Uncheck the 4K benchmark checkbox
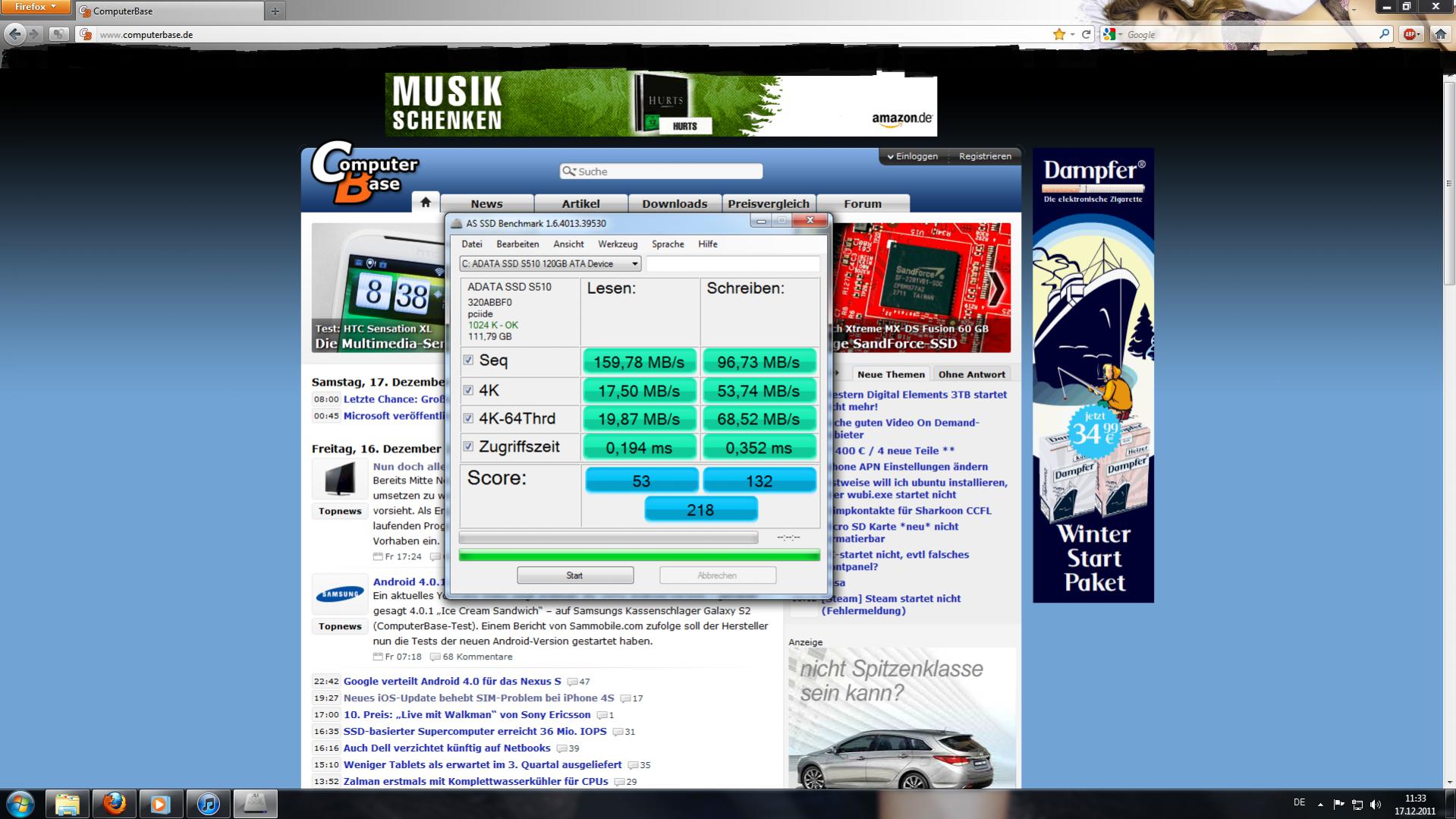Screen dimensions: 1456x819 468,390
